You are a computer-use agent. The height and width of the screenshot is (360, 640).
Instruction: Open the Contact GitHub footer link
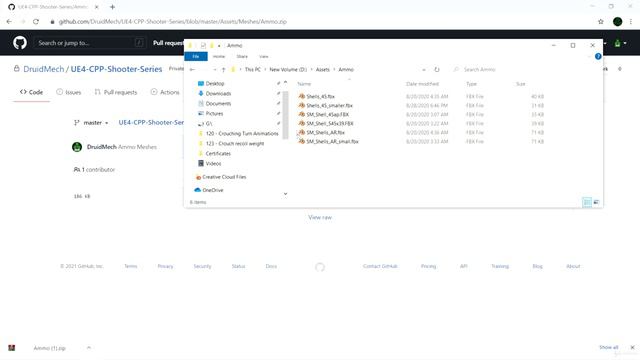point(380,266)
